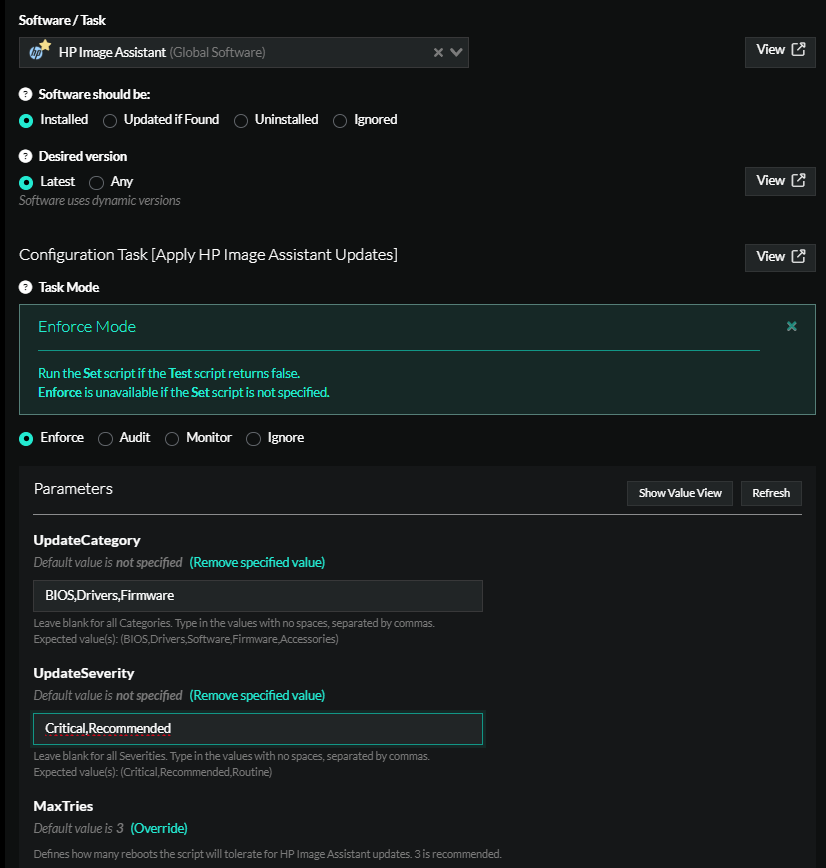Click the HP Image Assistant logo icon
Viewport: 826px width, 868px height.
coord(39,50)
